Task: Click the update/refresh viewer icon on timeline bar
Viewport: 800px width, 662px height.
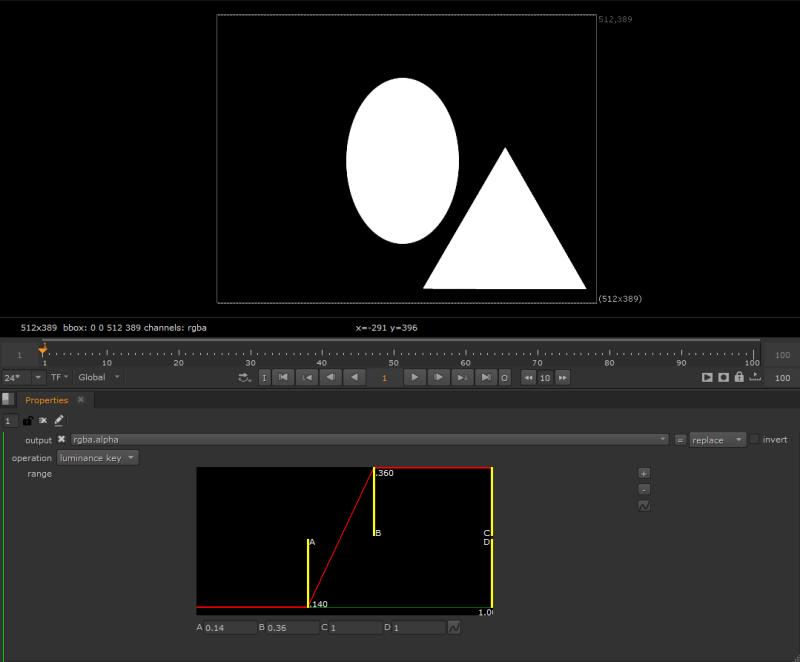Action: [x=242, y=377]
